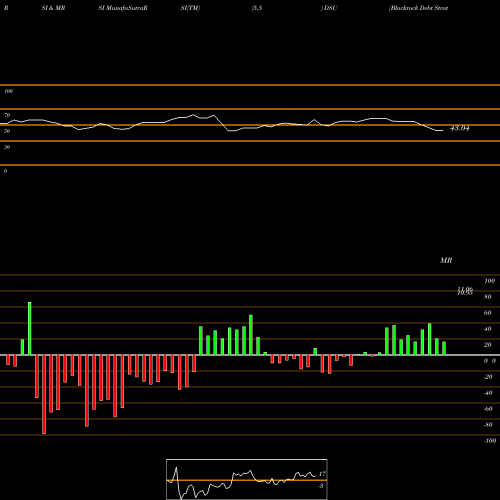Click the 'MR' label above lower chart

coord(446,260)
